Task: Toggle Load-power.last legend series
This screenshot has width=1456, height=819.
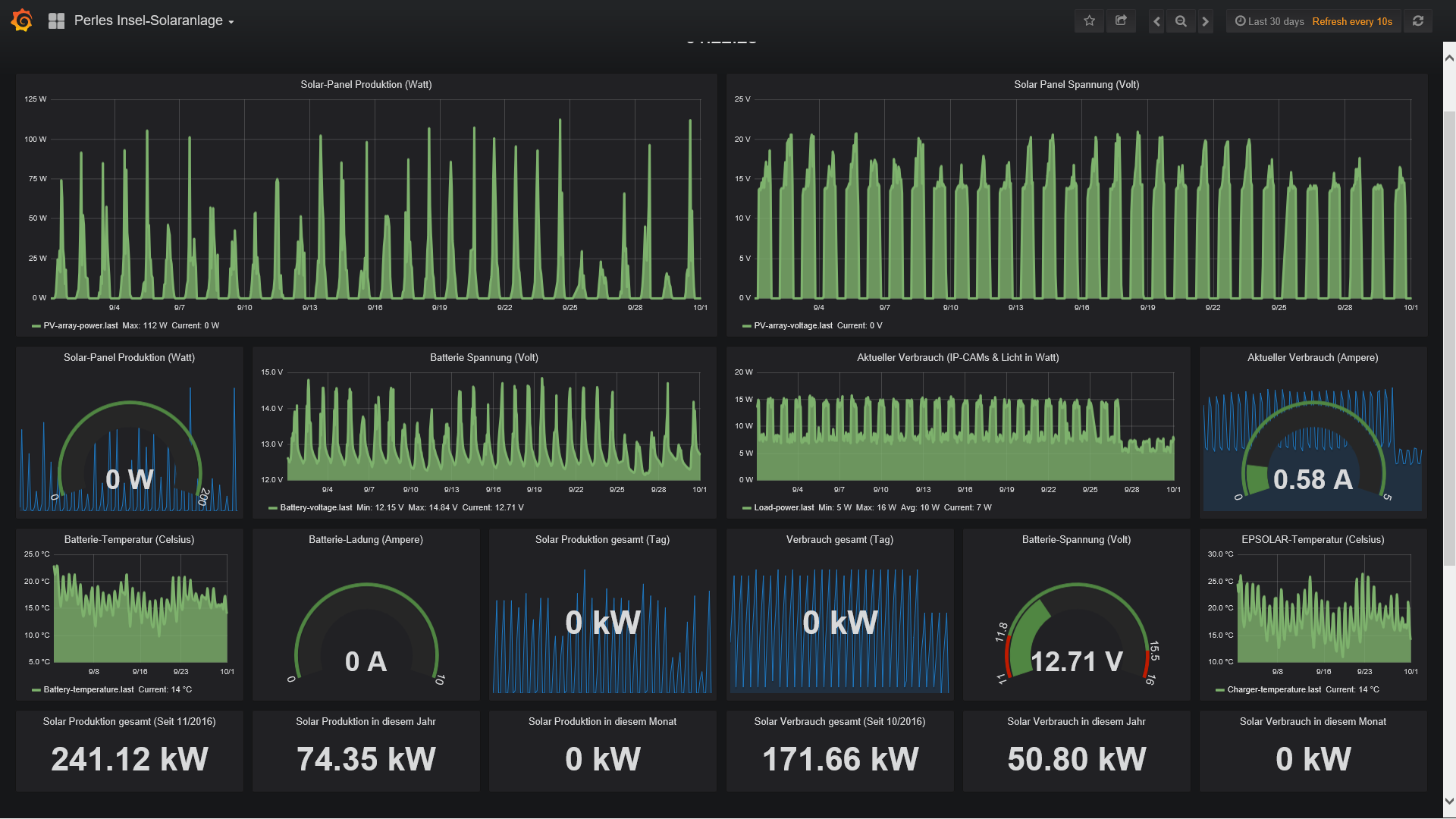Action: [x=783, y=508]
